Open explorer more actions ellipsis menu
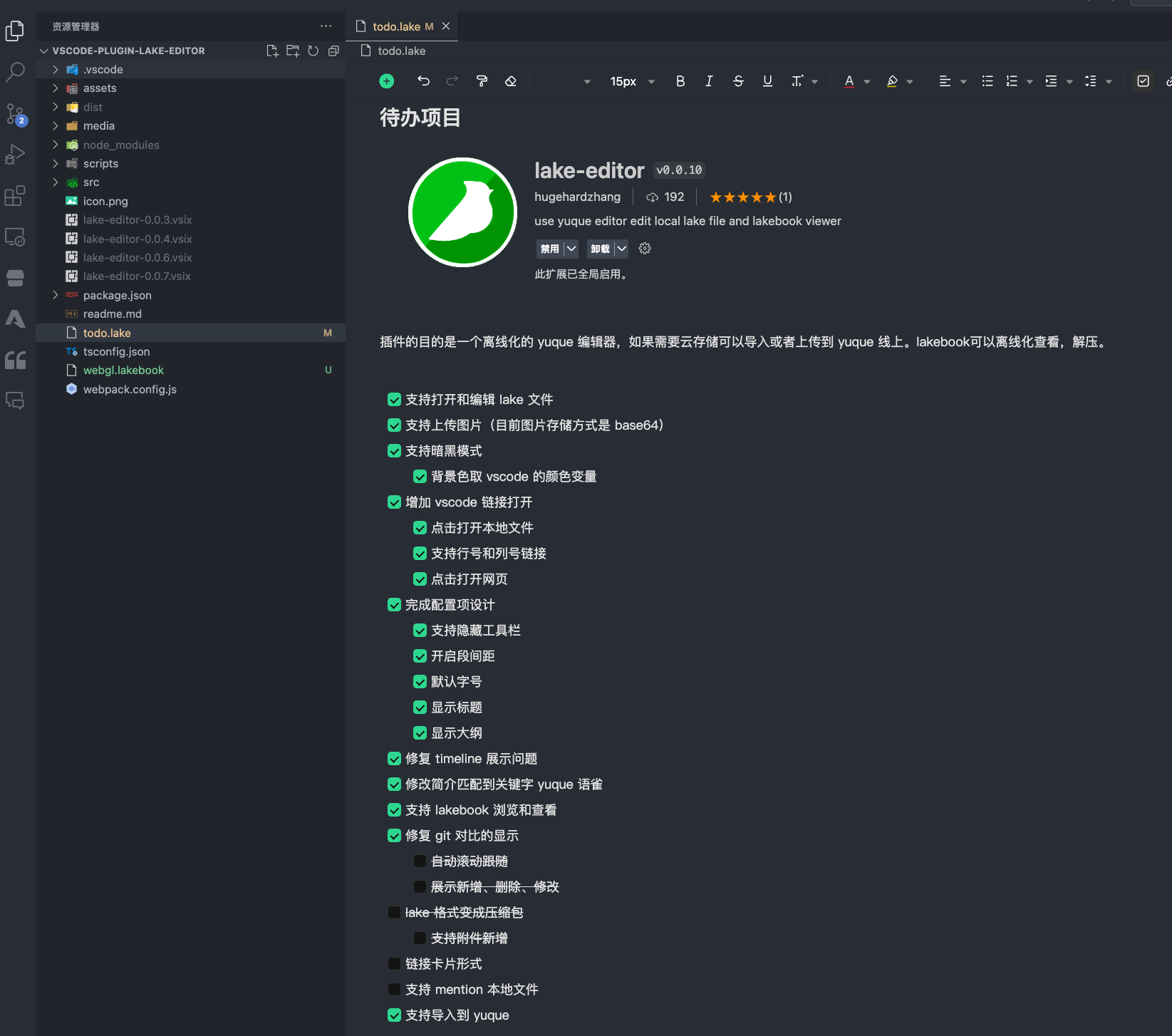Image resolution: width=1172 pixels, height=1036 pixels. point(326,26)
